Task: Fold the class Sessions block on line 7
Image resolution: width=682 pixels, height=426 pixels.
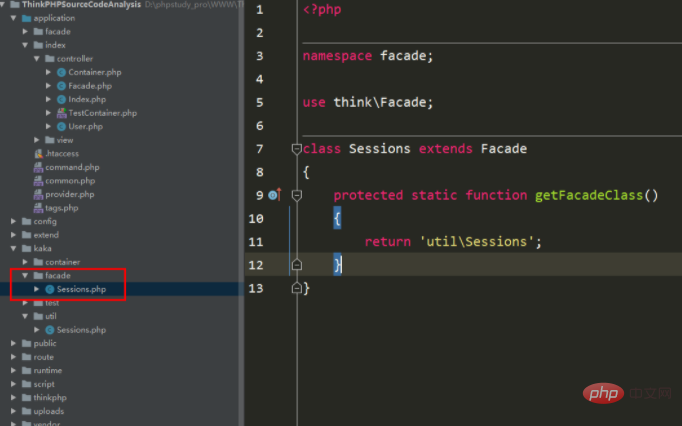Action: pos(297,149)
